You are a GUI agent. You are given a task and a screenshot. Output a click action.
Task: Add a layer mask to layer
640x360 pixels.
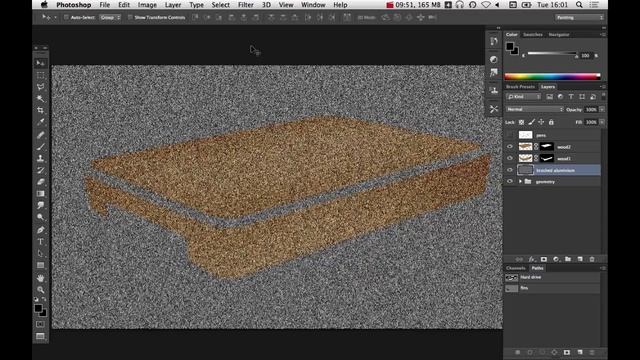pyautogui.click(x=544, y=259)
